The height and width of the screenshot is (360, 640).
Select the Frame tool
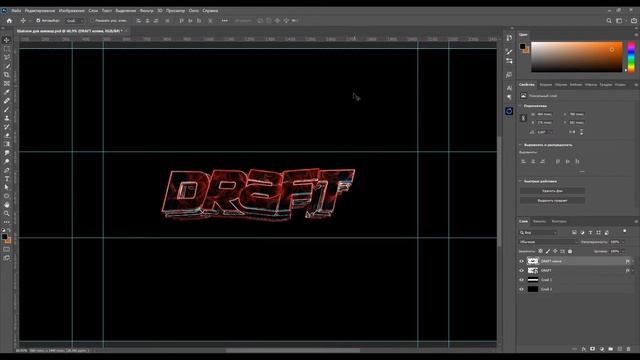pos(7,83)
